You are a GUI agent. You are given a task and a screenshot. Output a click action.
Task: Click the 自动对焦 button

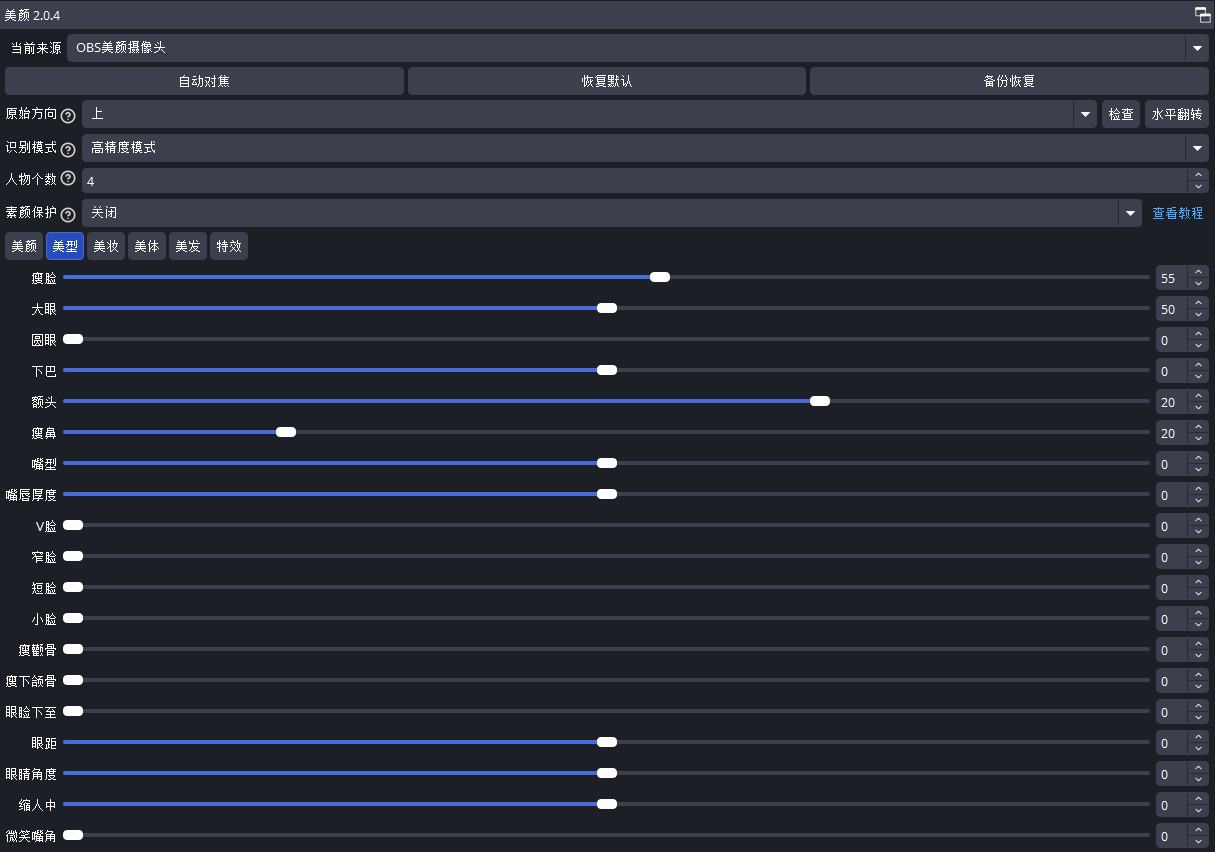pyautogui.click(x=204, y=82)
